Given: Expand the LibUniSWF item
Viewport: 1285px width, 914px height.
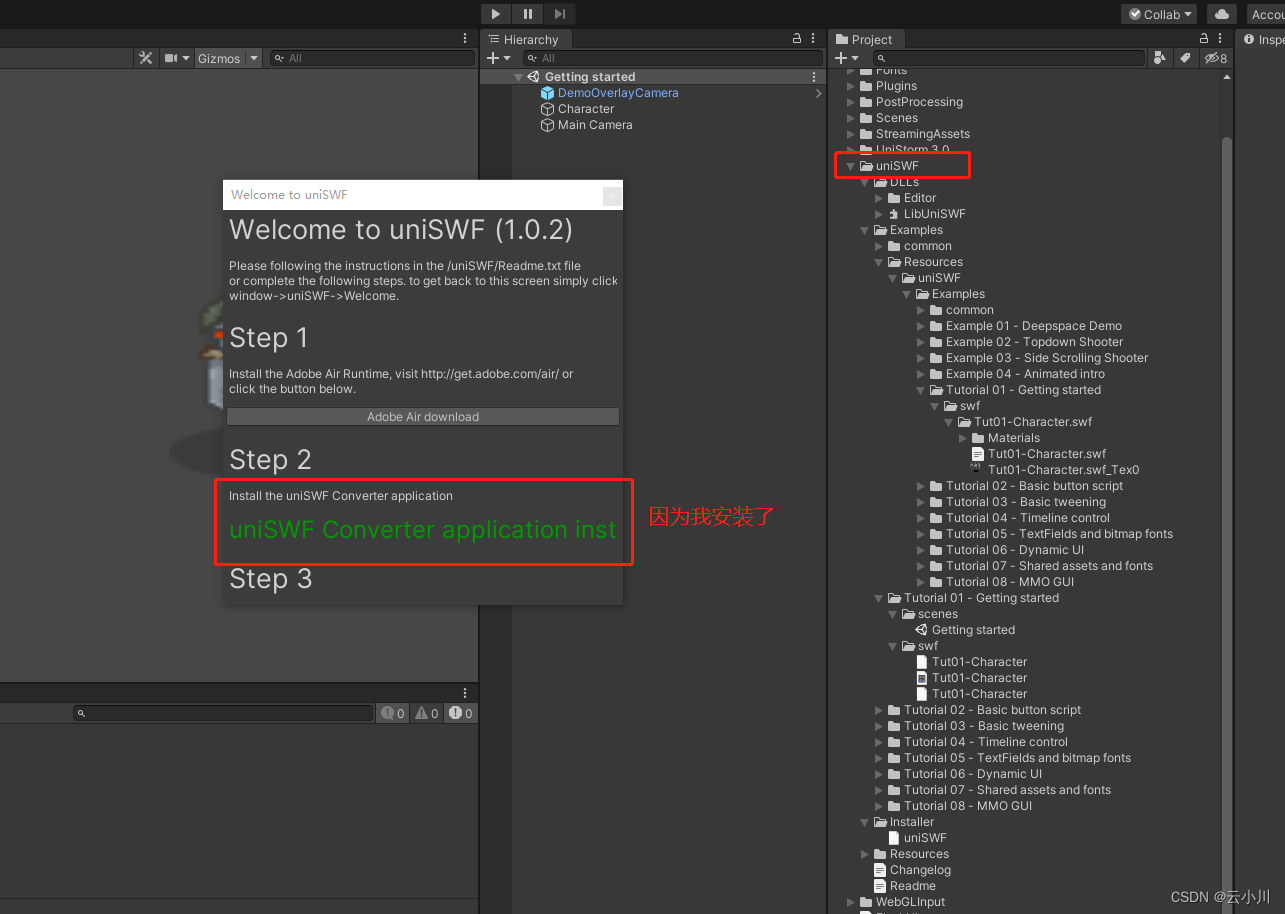Looking at the screenshot, I should (879, 214).
